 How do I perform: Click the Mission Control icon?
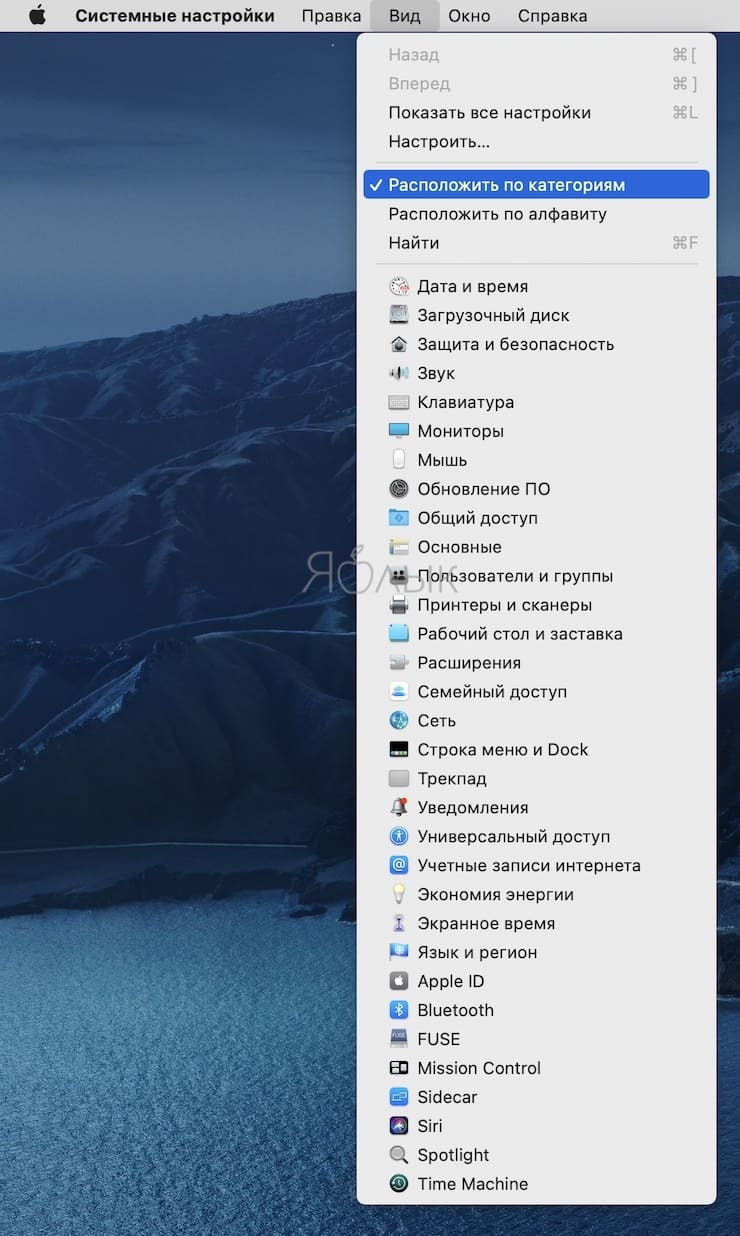click(399, 1068)
